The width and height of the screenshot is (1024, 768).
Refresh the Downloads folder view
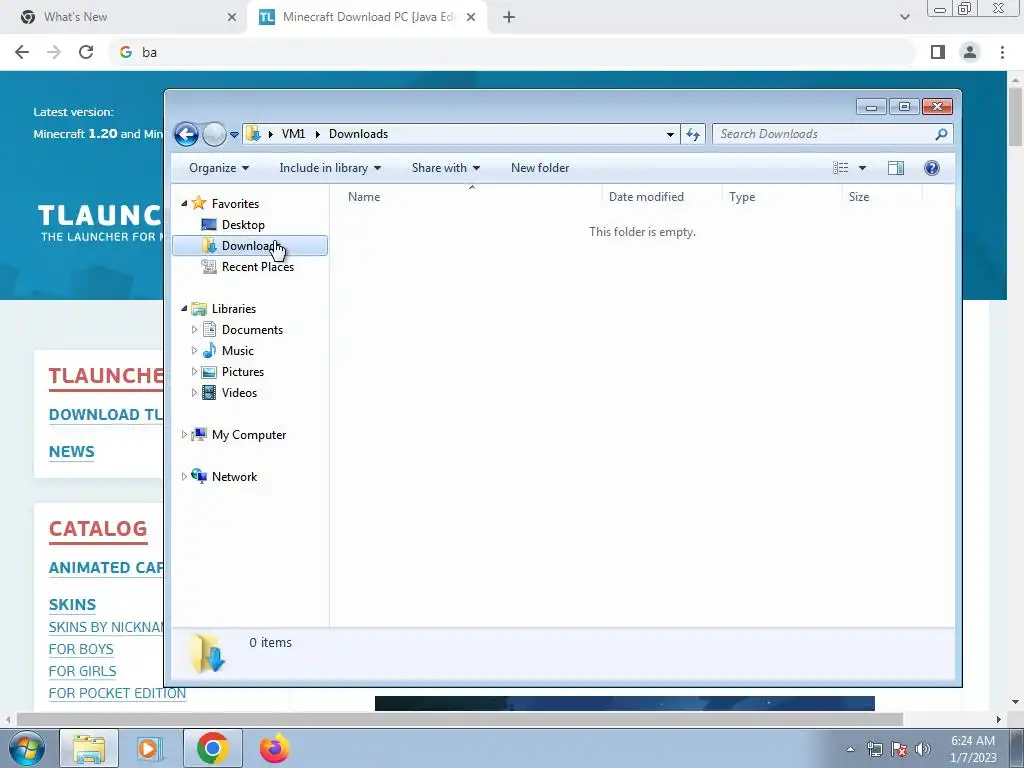click(693, 135)
